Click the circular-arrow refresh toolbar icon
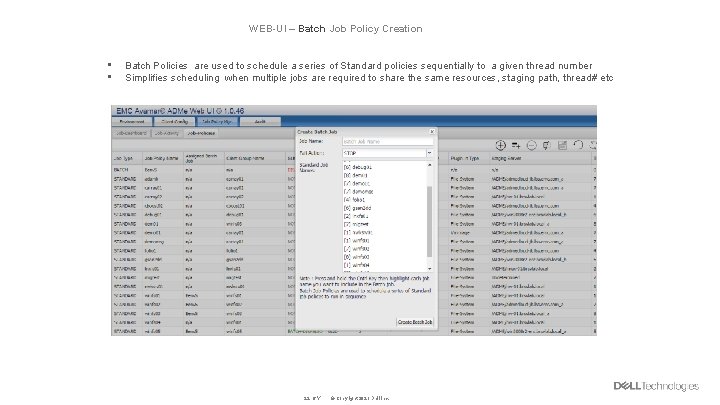The height and width of the screenshot is (405, 720). coord(578,145)
